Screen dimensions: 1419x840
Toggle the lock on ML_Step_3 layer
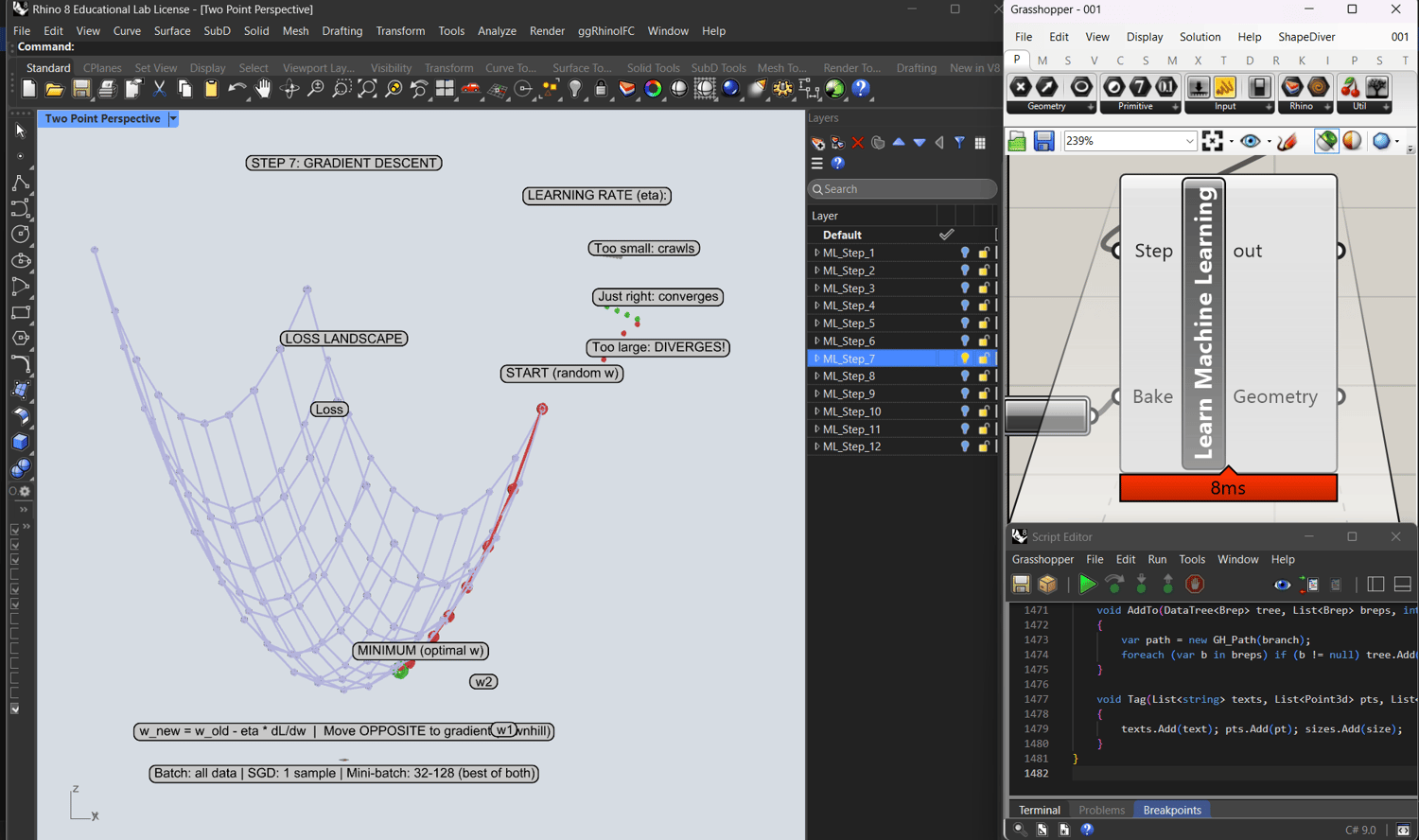click(x=983, y=289)
